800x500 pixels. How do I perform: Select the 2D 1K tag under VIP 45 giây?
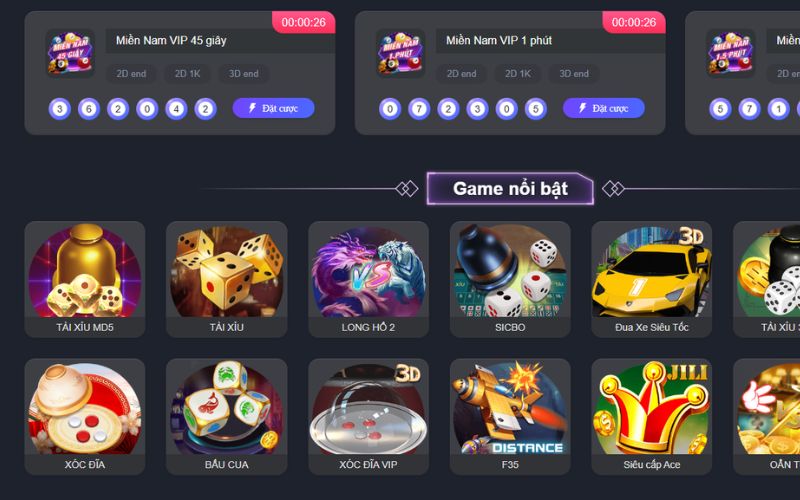pos(187,73)
